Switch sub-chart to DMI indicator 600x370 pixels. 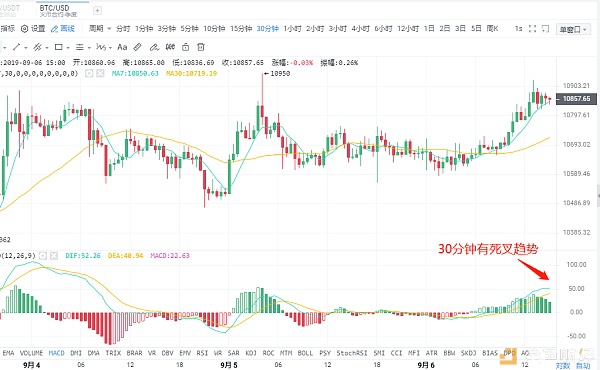pyautogui.click(x=76, y=353)
